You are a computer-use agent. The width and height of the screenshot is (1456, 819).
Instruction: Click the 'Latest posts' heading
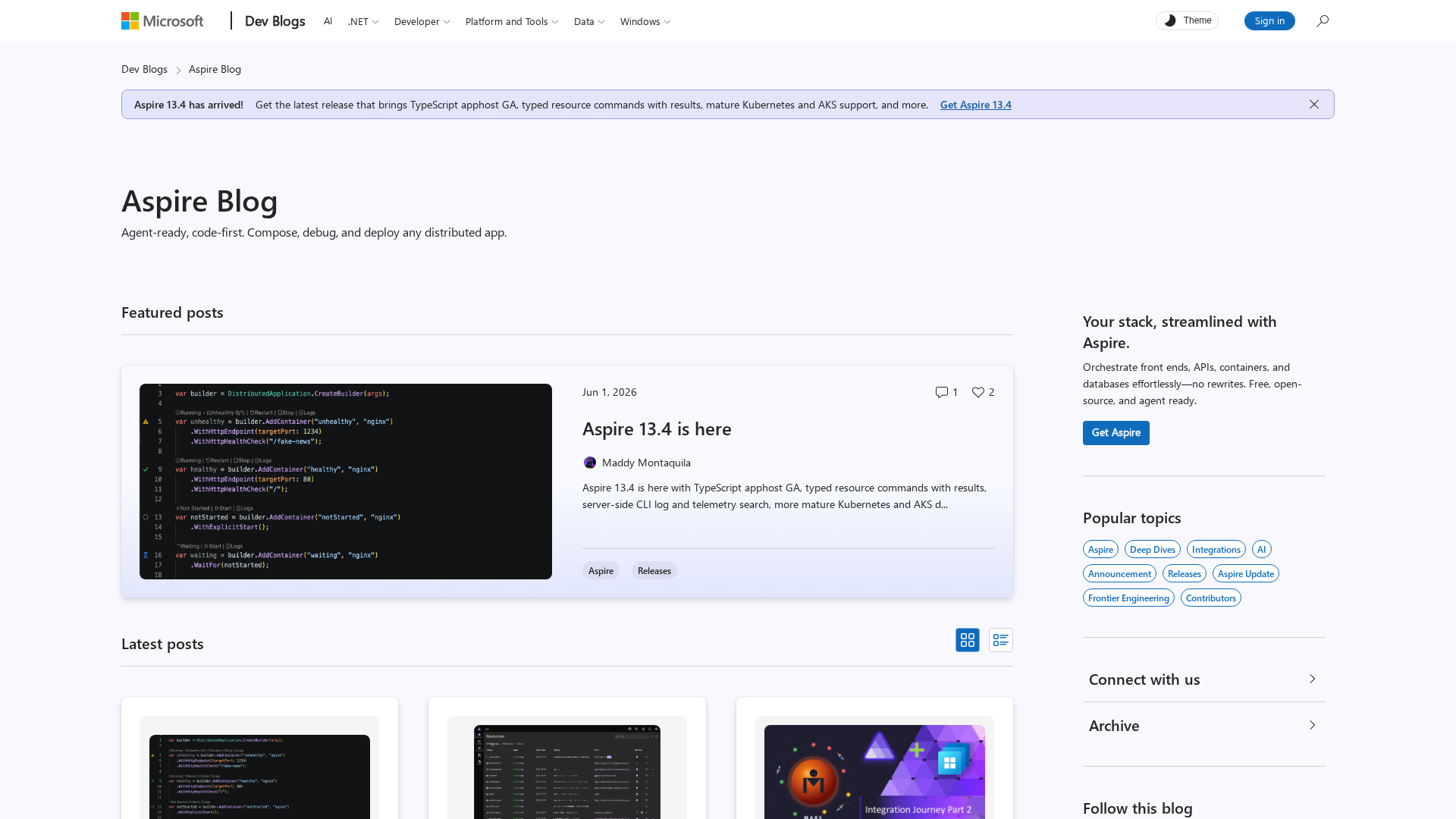[162, 644]
